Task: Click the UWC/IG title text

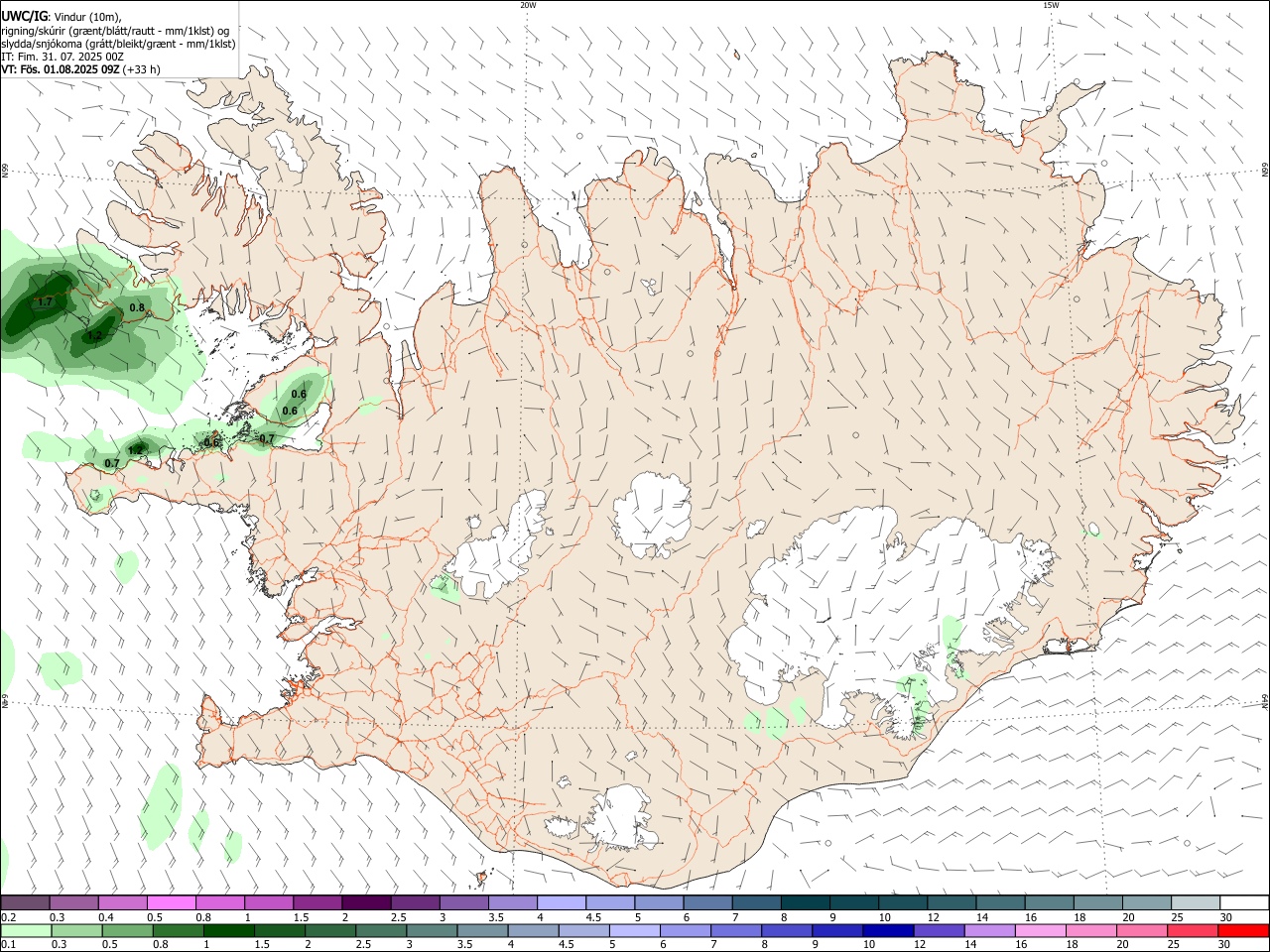Action: [24, 16]
